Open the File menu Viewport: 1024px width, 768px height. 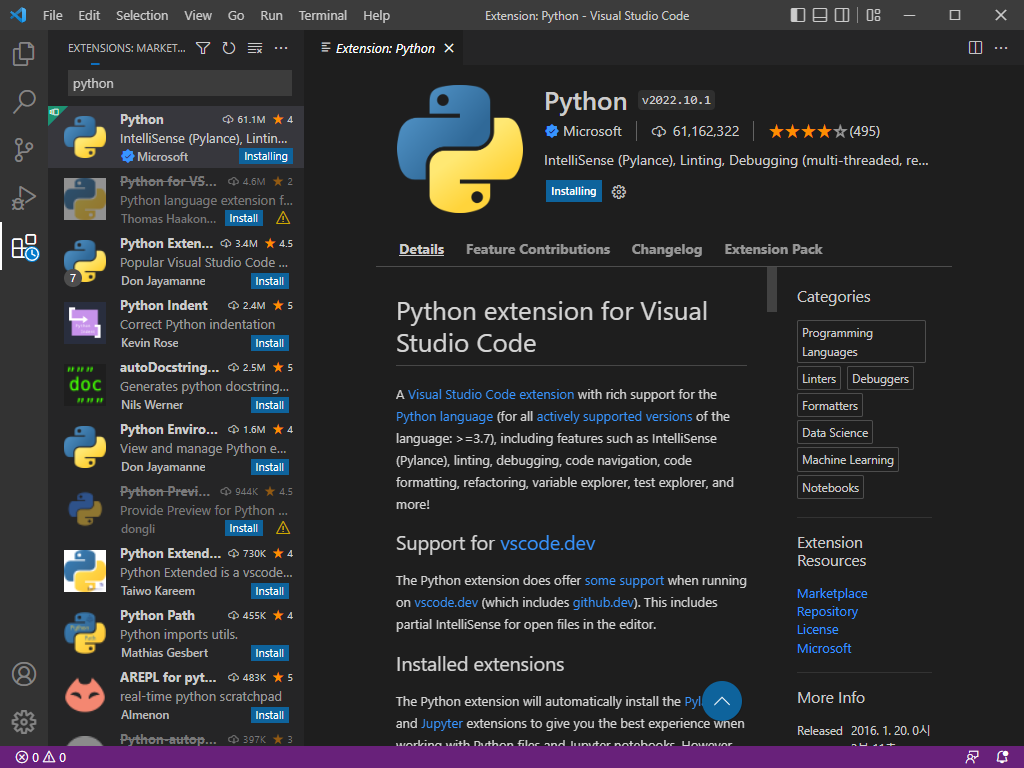tap(52, 15)
